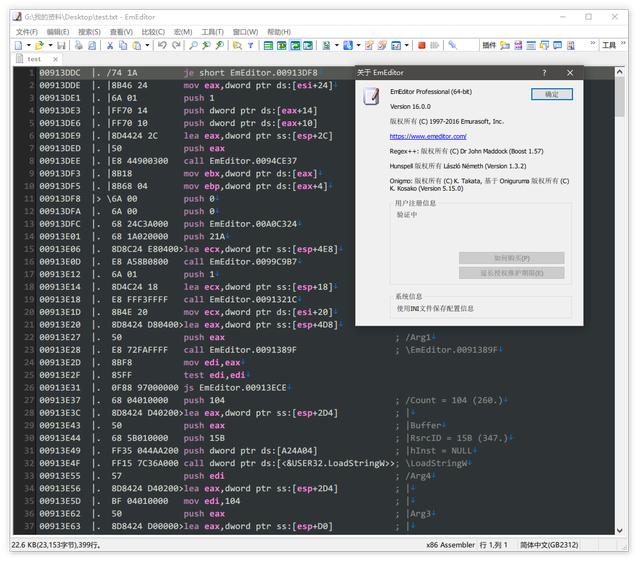Image resolution: width=640 pixels, height=564 pixels.
Task: Click the speech-bubble plugin icon
Action: click(557, 45)
